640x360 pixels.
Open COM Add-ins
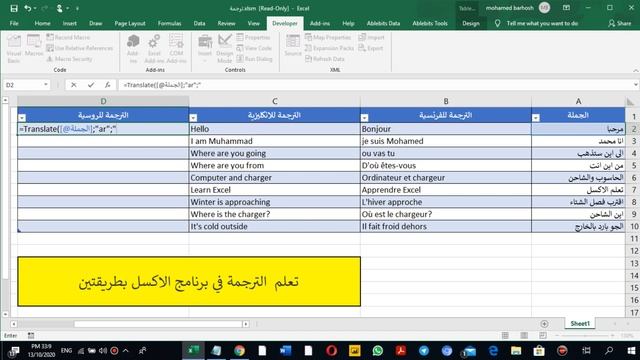(x=176, y=49)
